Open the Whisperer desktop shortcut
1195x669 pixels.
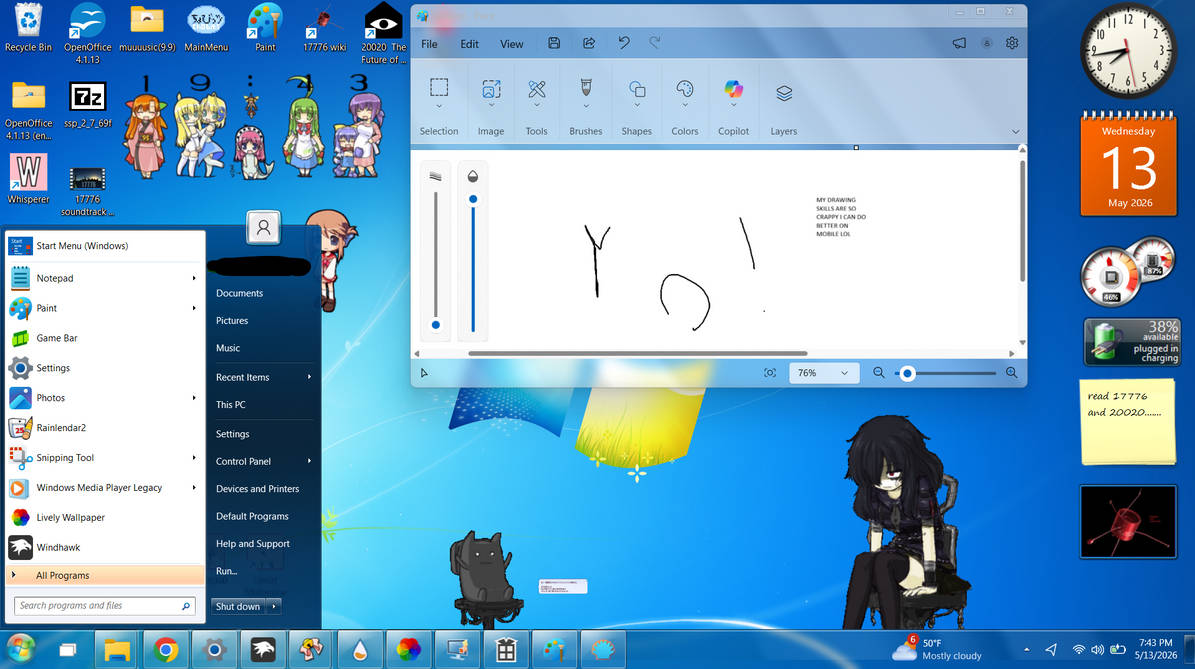(x=28, y=179)
